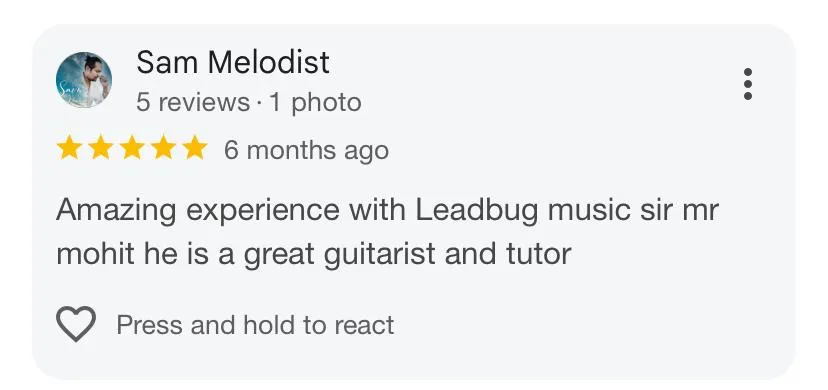Viewport: 828px width, 390px height.
Task: Click the review text about Leadbug music
Action: (387, 232)
